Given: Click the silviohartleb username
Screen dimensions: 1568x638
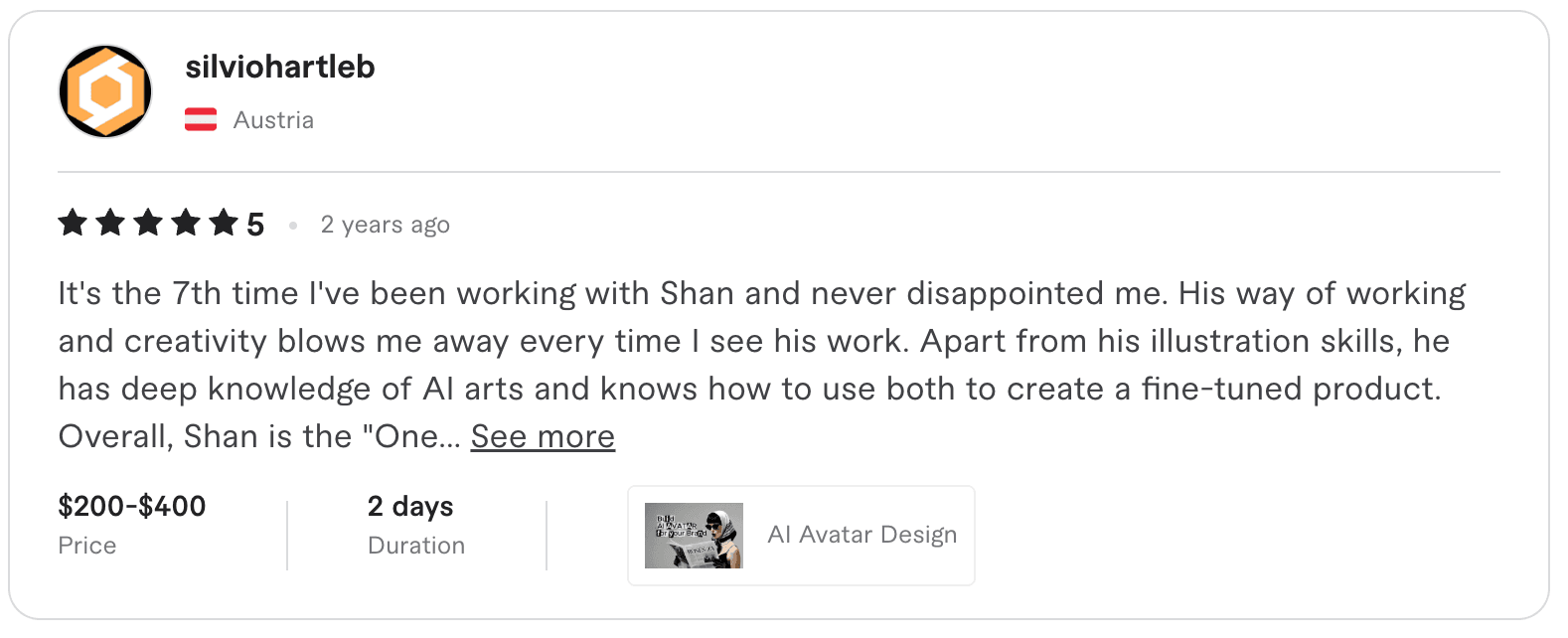Looking at the screenshot, I should click(x=280, y=67).
